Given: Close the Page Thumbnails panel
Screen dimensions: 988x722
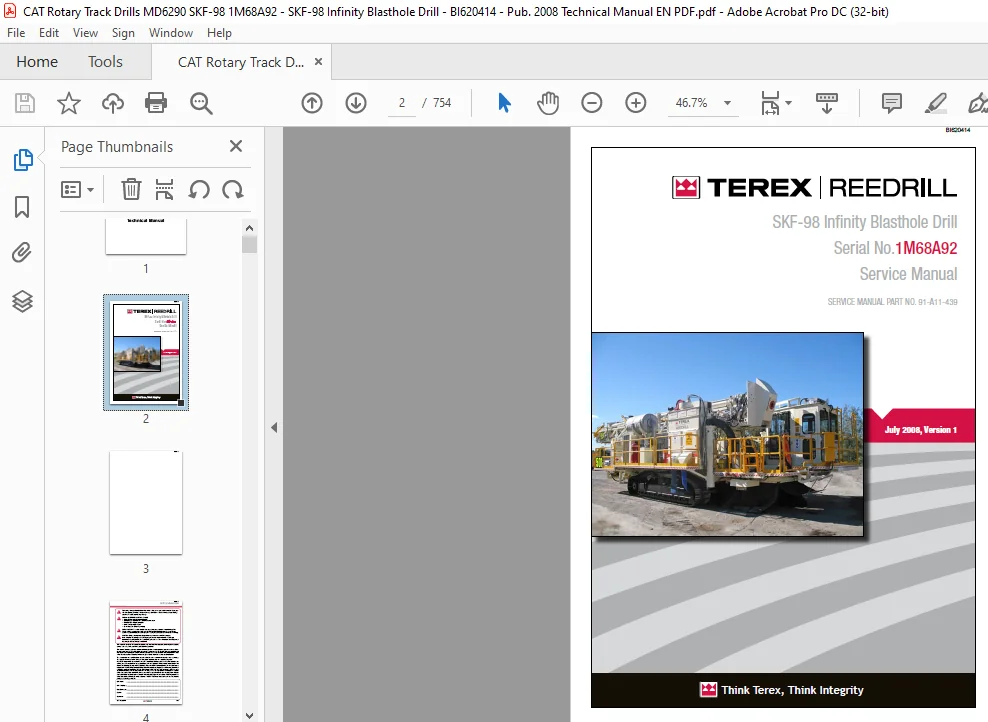Looking at the screenshot, I should click(x=236, y=146).
